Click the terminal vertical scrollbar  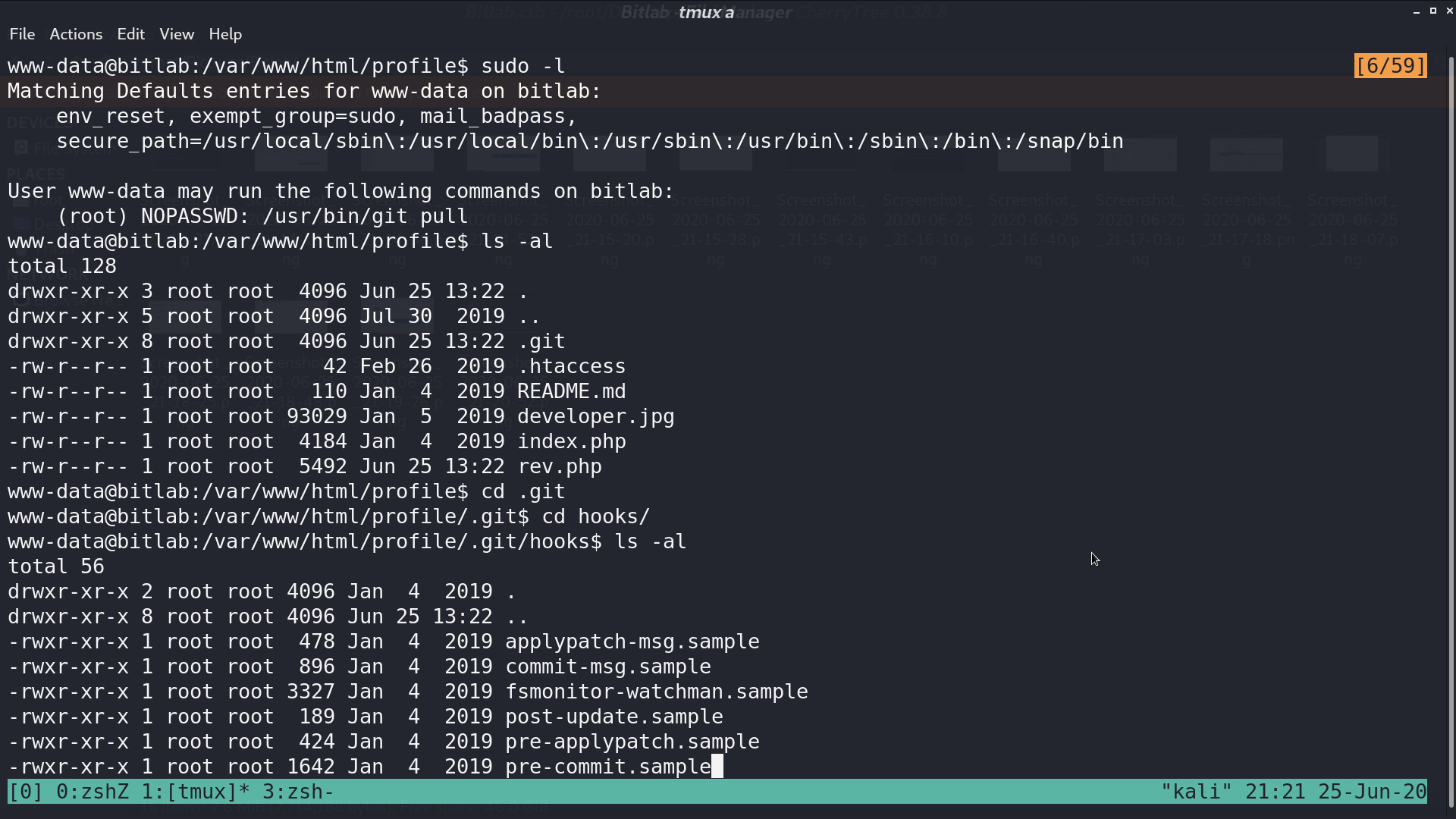point(1451,431)
